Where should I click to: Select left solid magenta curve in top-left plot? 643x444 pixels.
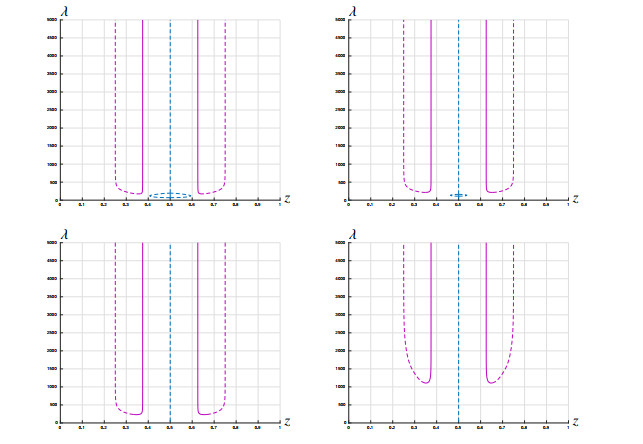pos(143,100)
